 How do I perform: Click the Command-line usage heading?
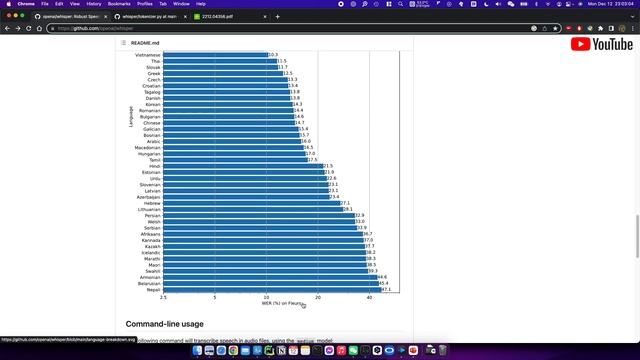tap(164, 324)
